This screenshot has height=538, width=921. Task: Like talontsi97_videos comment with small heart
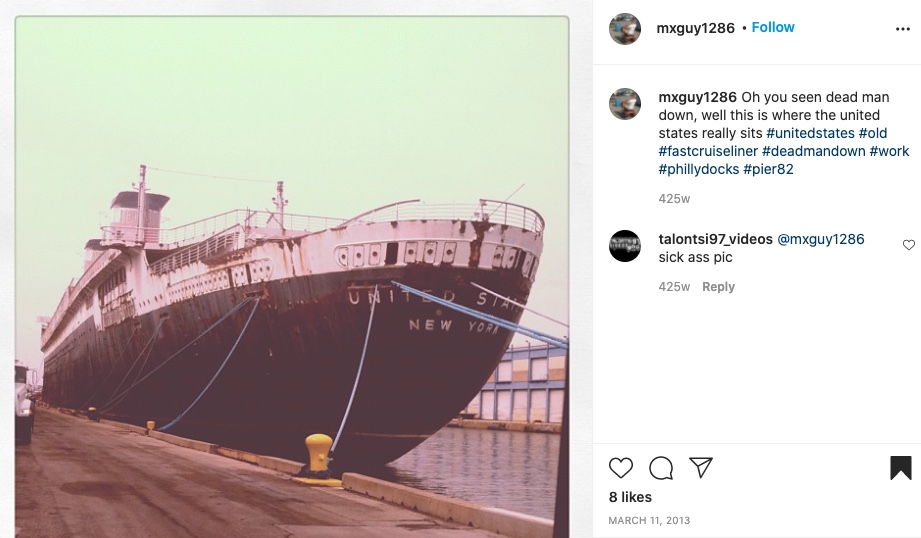coord(908,245)
